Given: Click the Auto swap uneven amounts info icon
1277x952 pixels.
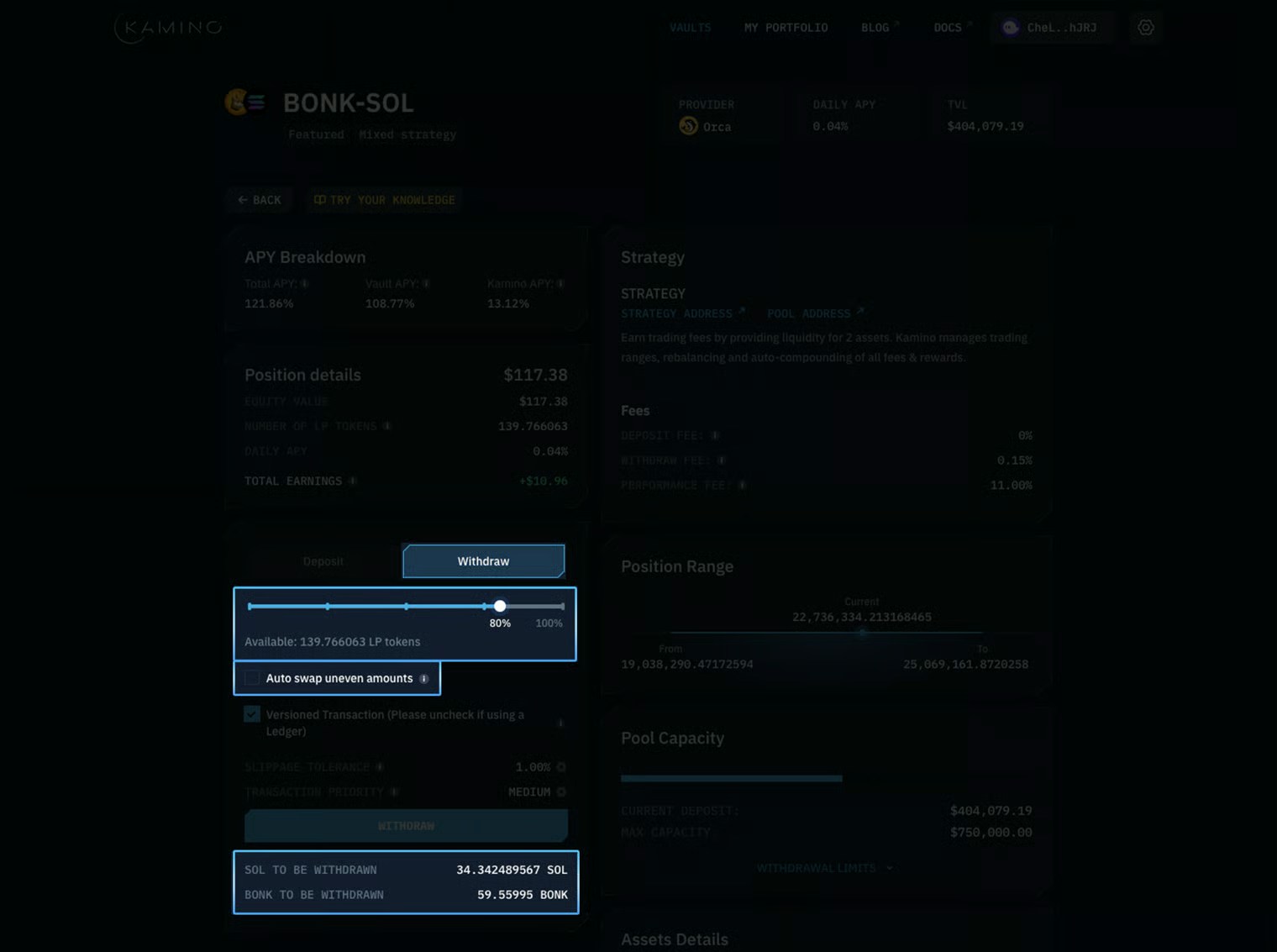Looking at the screenshot, I should 424,679.
